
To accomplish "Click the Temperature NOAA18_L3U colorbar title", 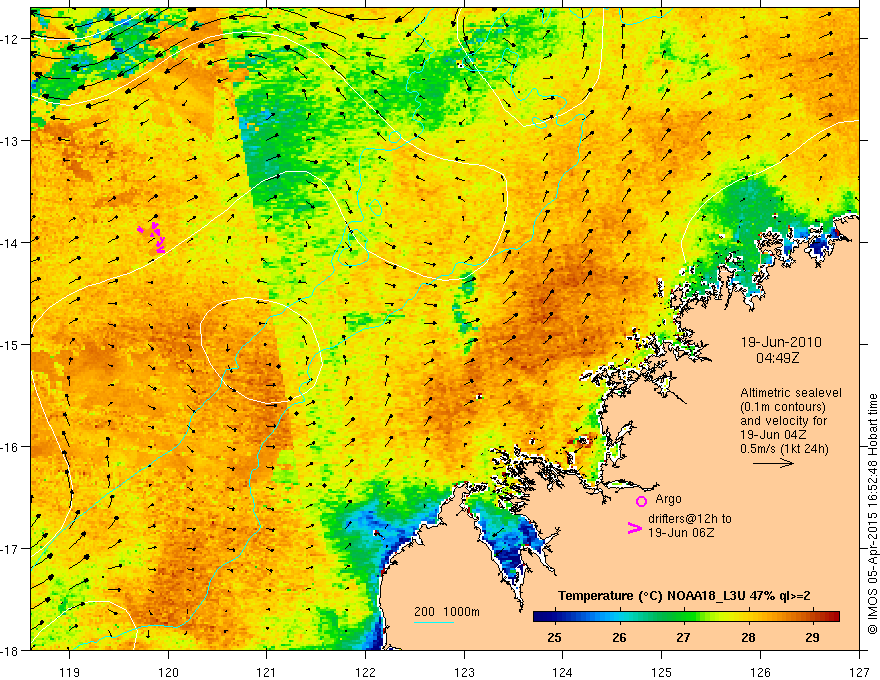I will 684,596.
